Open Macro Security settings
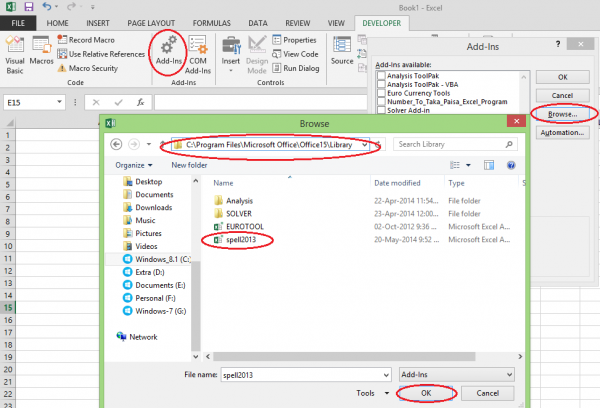 click(x=88, y=68)
